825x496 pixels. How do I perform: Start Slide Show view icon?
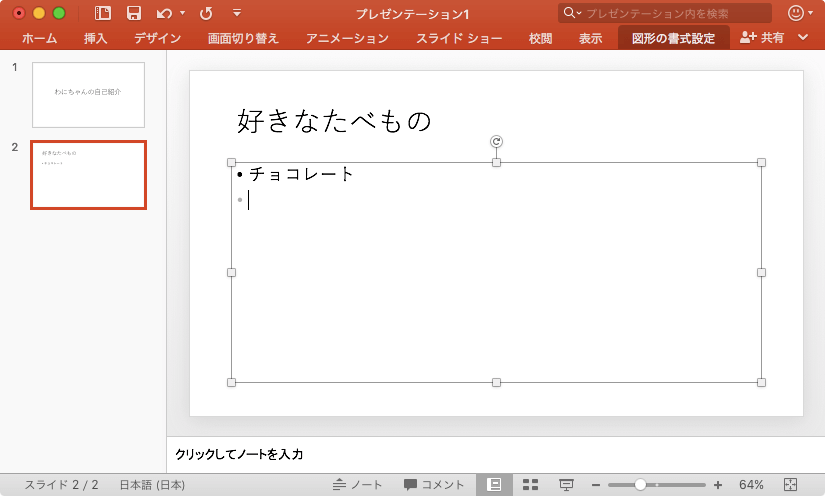(566, 484)
